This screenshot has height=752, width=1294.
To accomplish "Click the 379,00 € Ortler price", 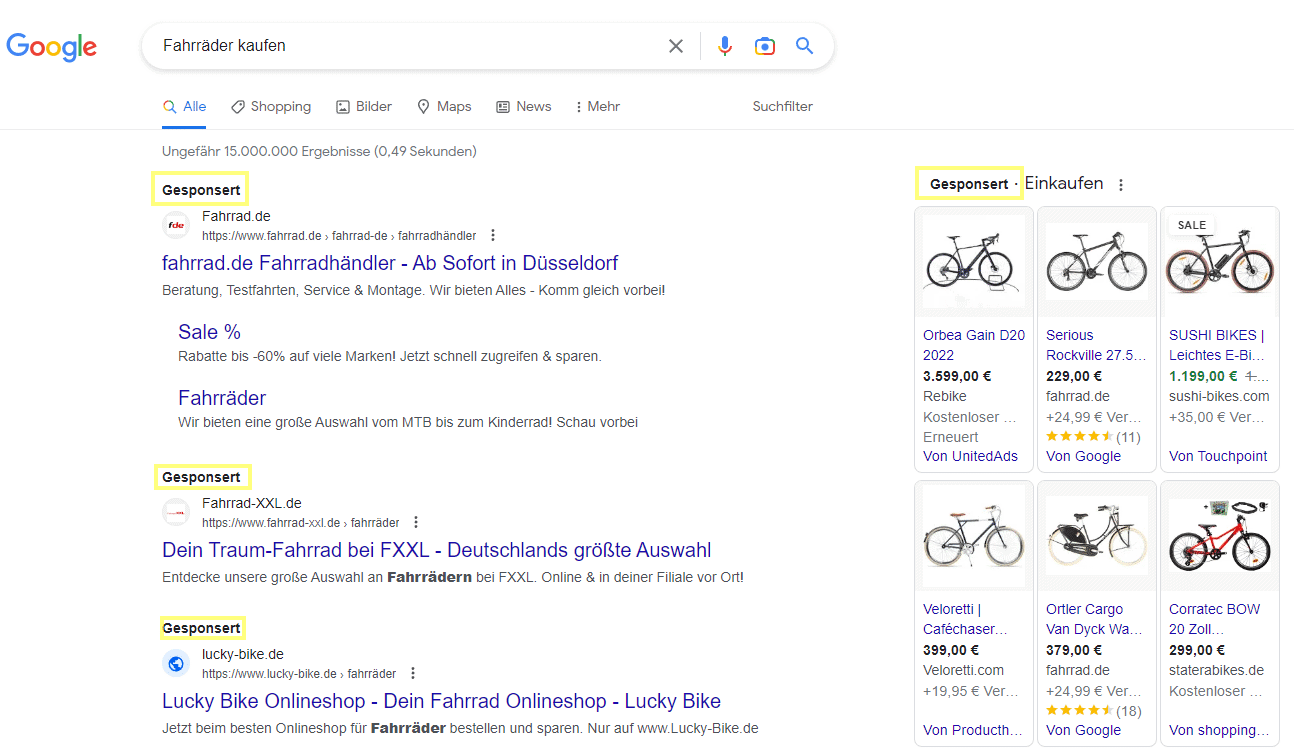I will (x=1074, y=650).
